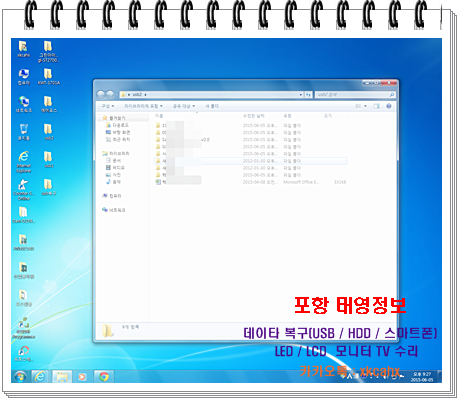Viewport: 459px width, 400px height.
Task: Click the 331KB size cell
Action: click(340, 182)
